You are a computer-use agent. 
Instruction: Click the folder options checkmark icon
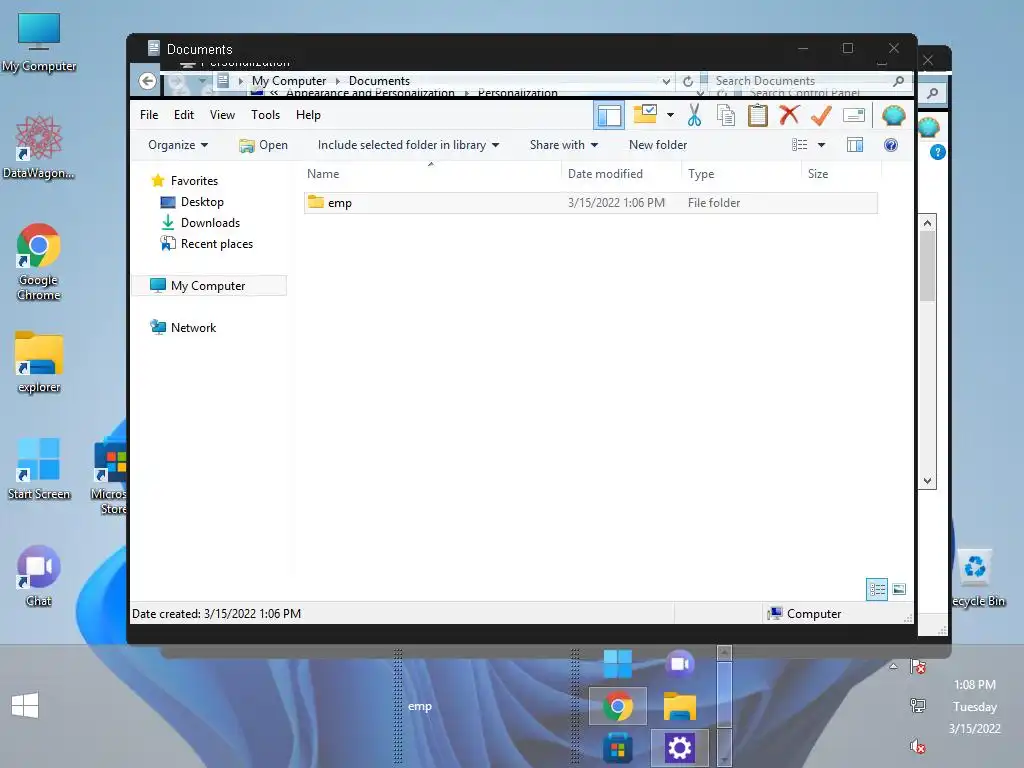click(645, 114)
